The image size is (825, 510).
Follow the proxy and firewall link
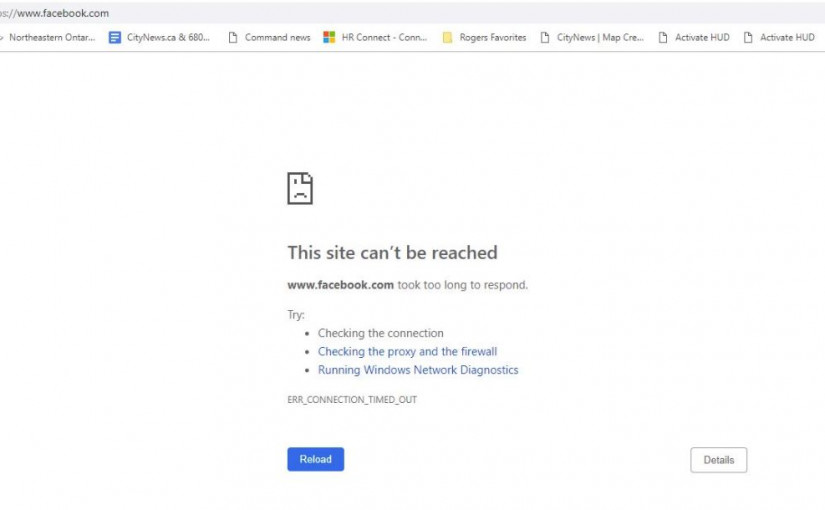coord(407,352)
